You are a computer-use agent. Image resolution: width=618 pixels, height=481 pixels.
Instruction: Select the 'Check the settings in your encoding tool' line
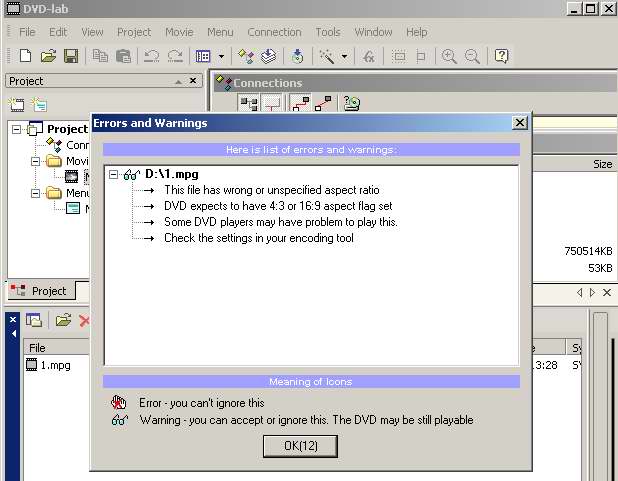[x=259, y=238]
